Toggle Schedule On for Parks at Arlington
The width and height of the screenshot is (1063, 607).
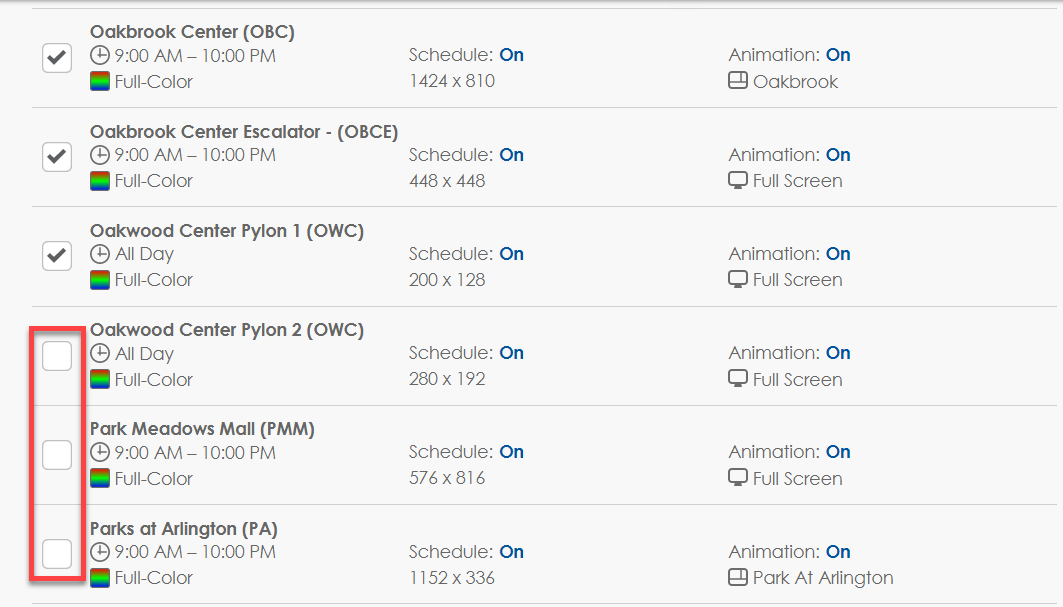[511, 552]
